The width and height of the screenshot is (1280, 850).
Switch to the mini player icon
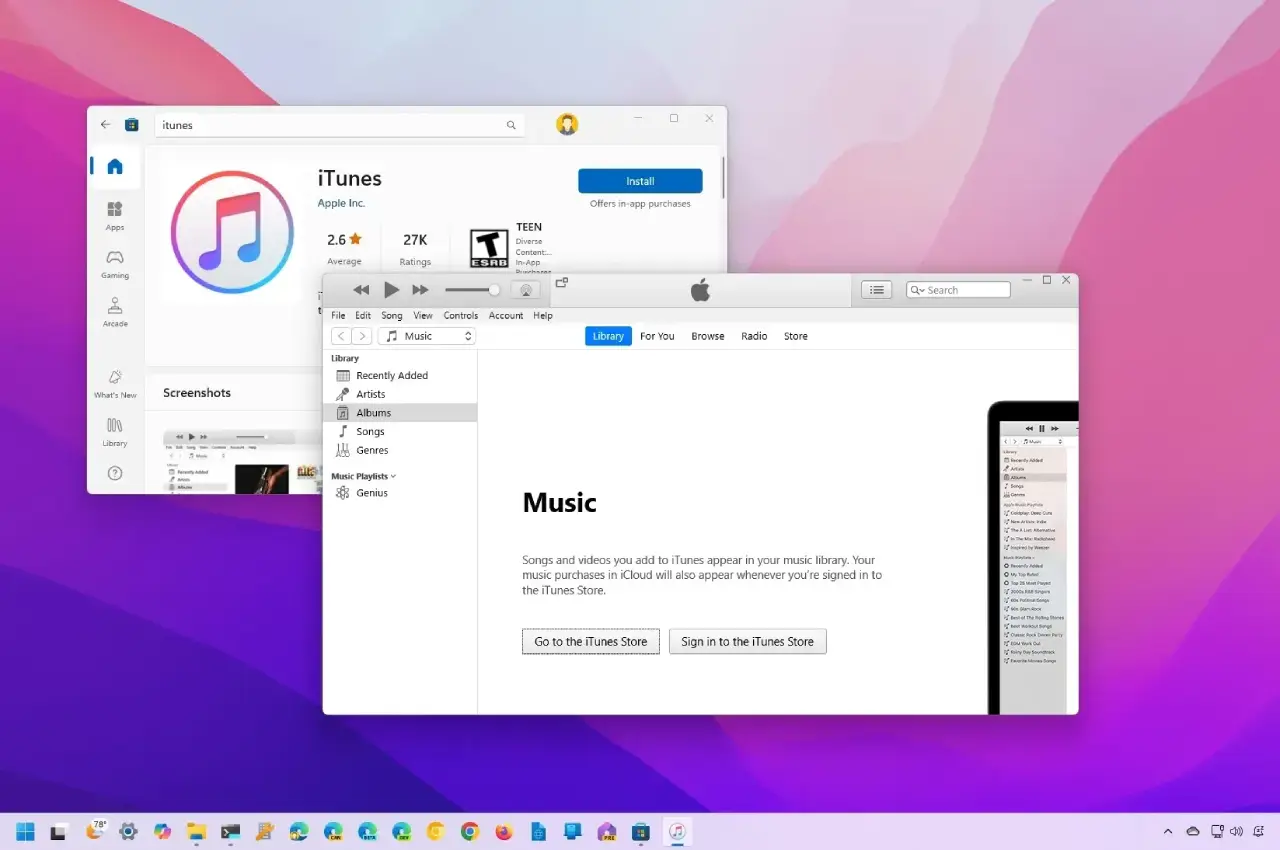click(562, 282)
